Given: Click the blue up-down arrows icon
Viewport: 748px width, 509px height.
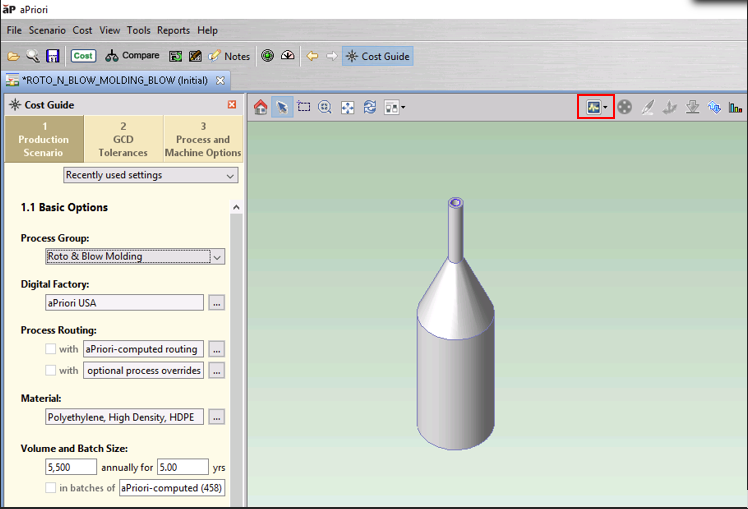Looking at the screenshot, I should tap(714, 107).
